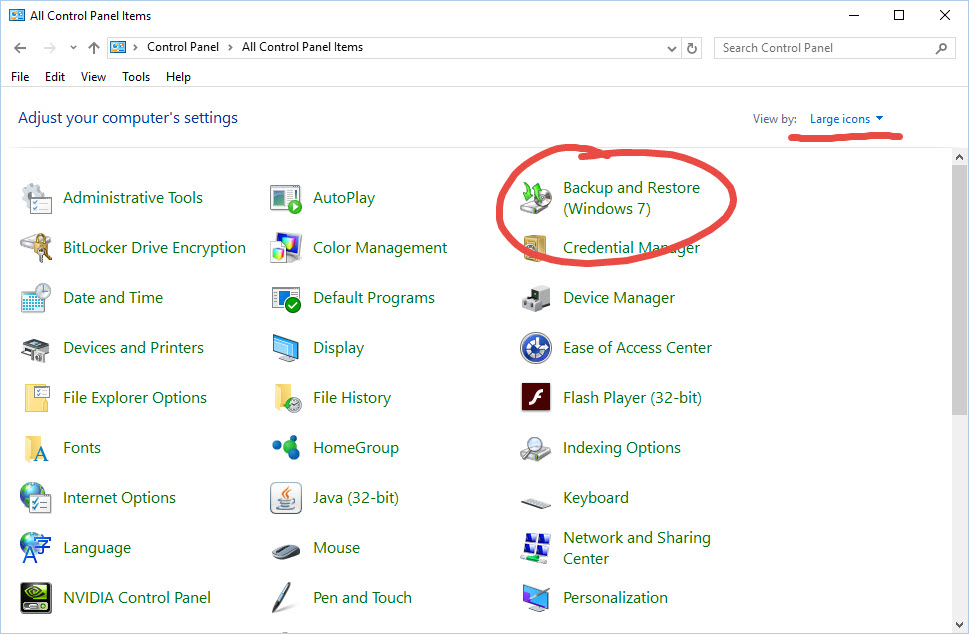
Task: Open the Administrative Tools icon
Action: (36, 198)
